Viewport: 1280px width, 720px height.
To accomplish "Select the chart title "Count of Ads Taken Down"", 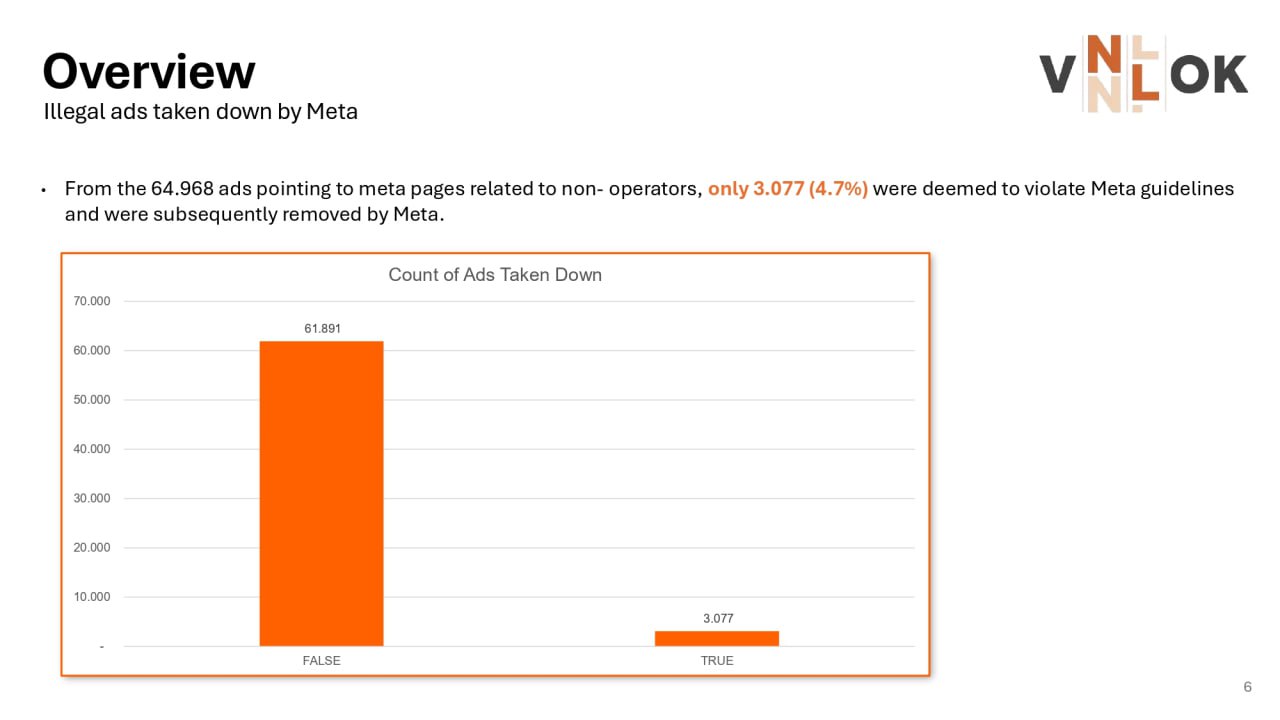I will coord(495,274).
